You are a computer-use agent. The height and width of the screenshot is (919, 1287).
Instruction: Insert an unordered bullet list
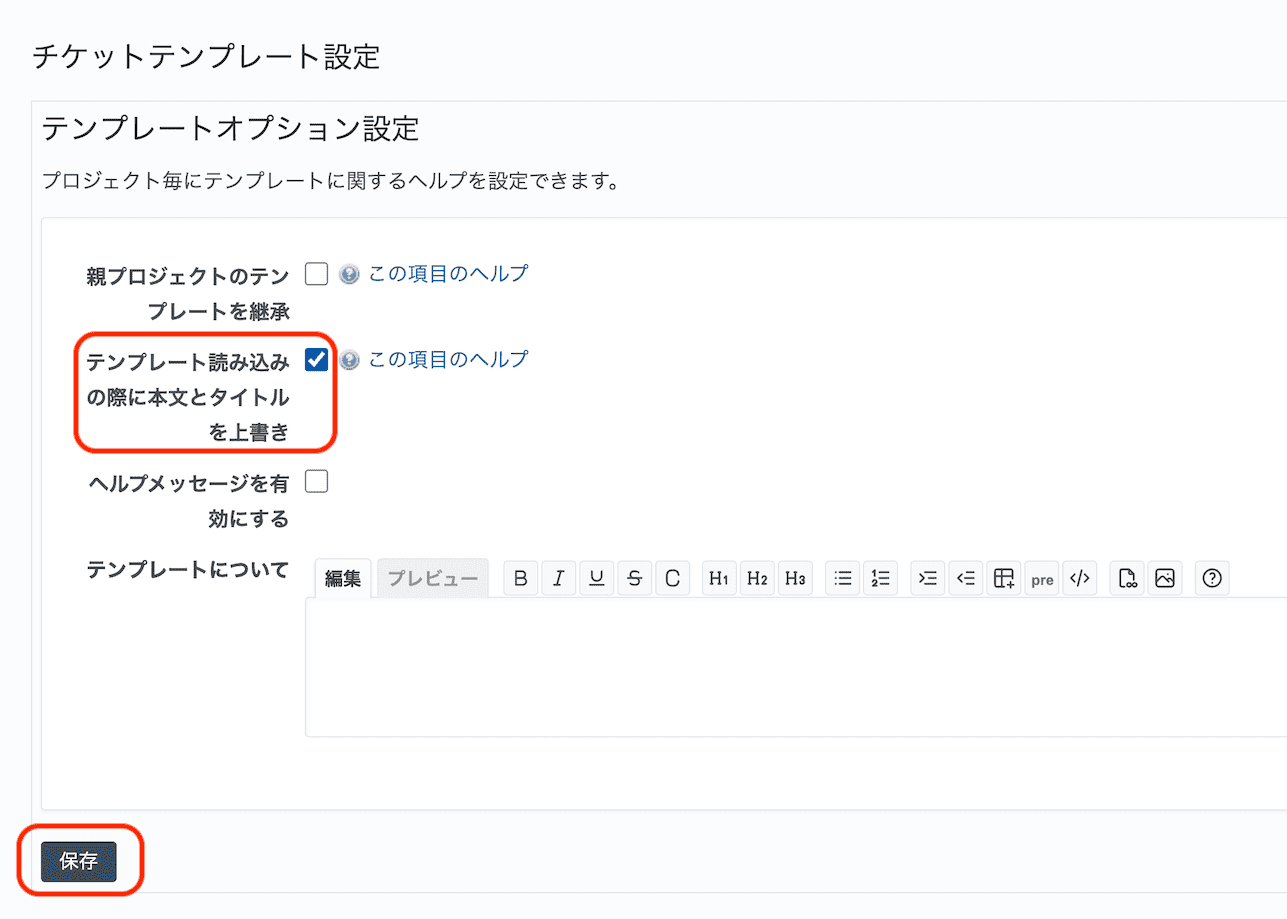click(843, 578)
